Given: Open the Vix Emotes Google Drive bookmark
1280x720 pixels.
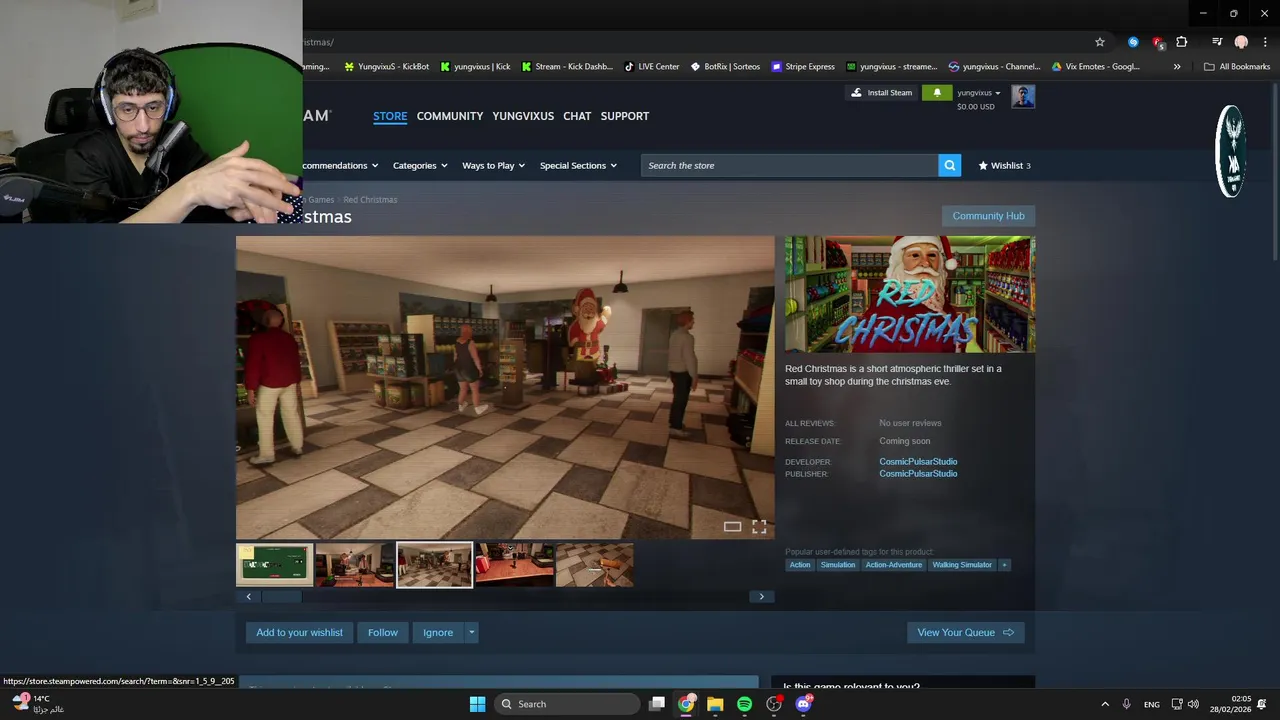Looking at the screenshot, I should pyautogui.click(x=1095, y=67).
